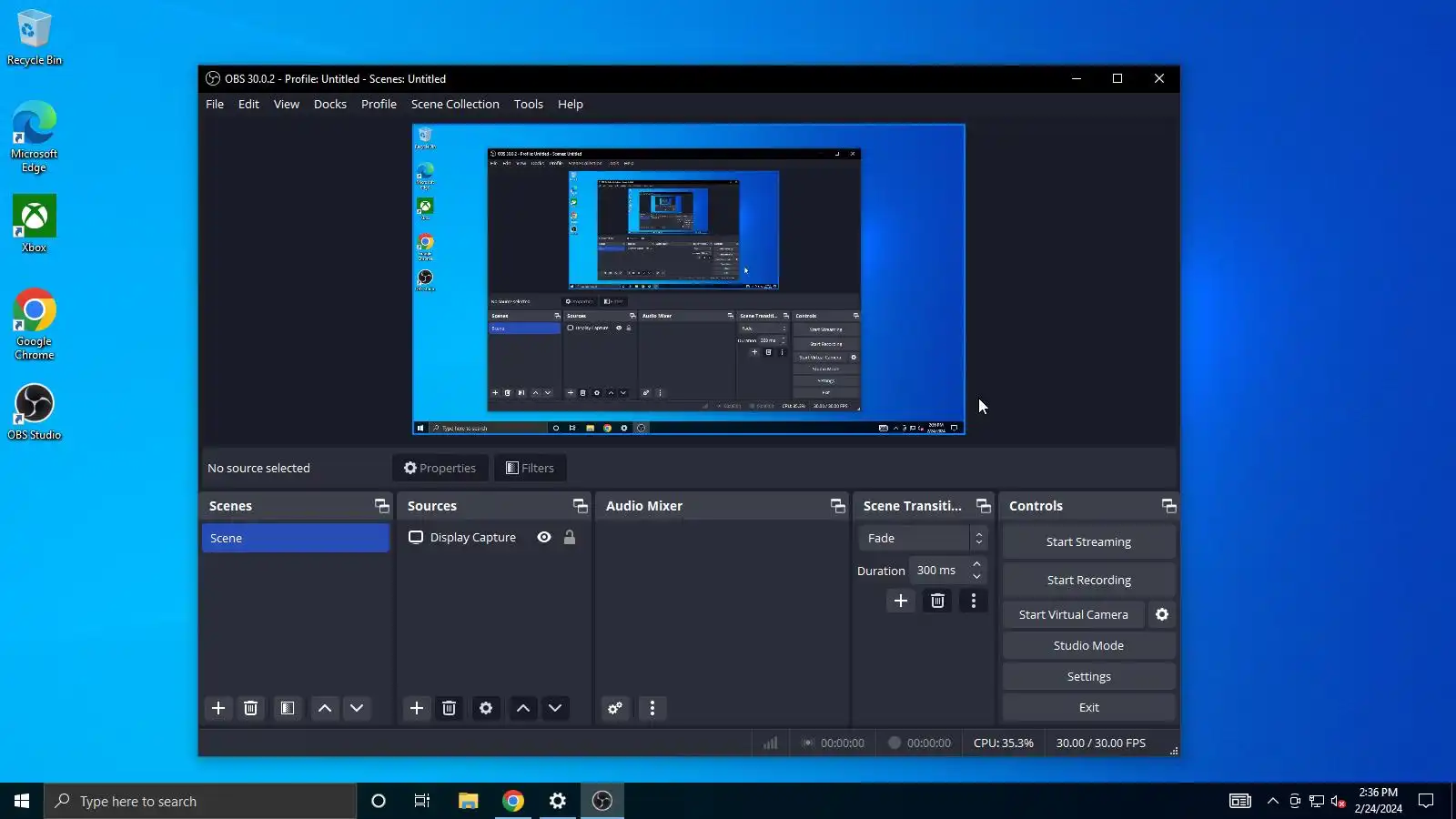Click Start Recording button
Viewport: 1456px width, 819px height.
pyautogui.click(x=1088, y=580)
